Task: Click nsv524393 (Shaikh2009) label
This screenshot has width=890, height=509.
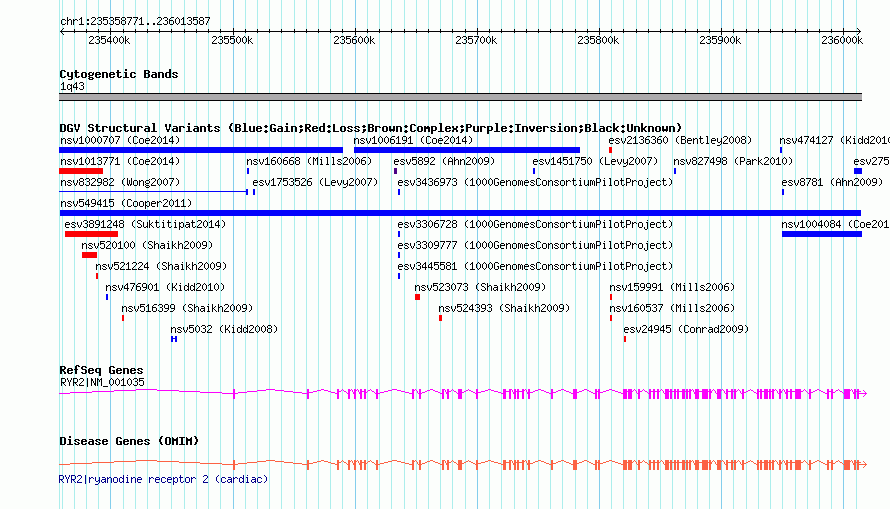Action: pos(504,308)
